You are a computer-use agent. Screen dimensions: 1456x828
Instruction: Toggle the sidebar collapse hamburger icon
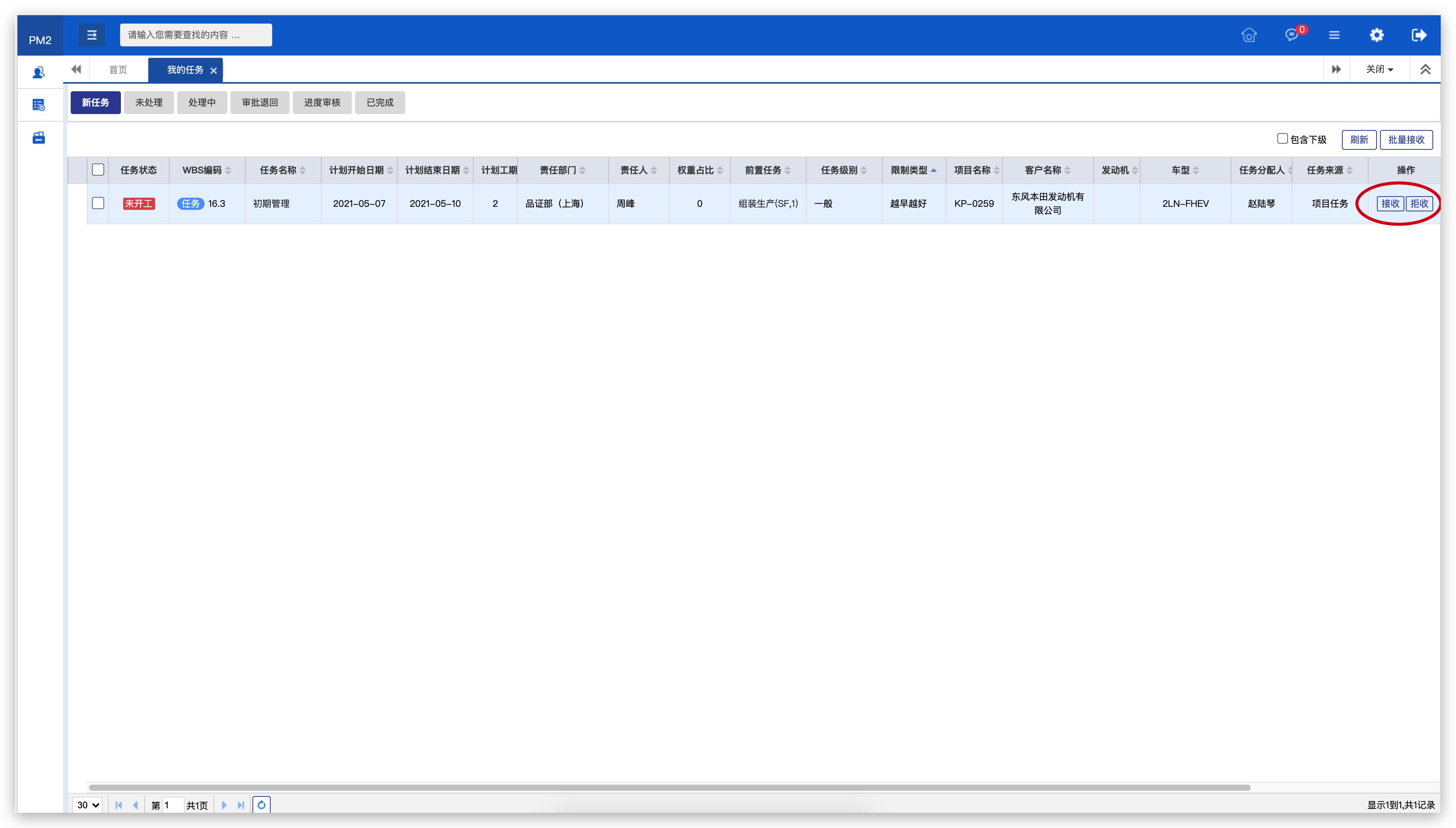click(92, 35)
